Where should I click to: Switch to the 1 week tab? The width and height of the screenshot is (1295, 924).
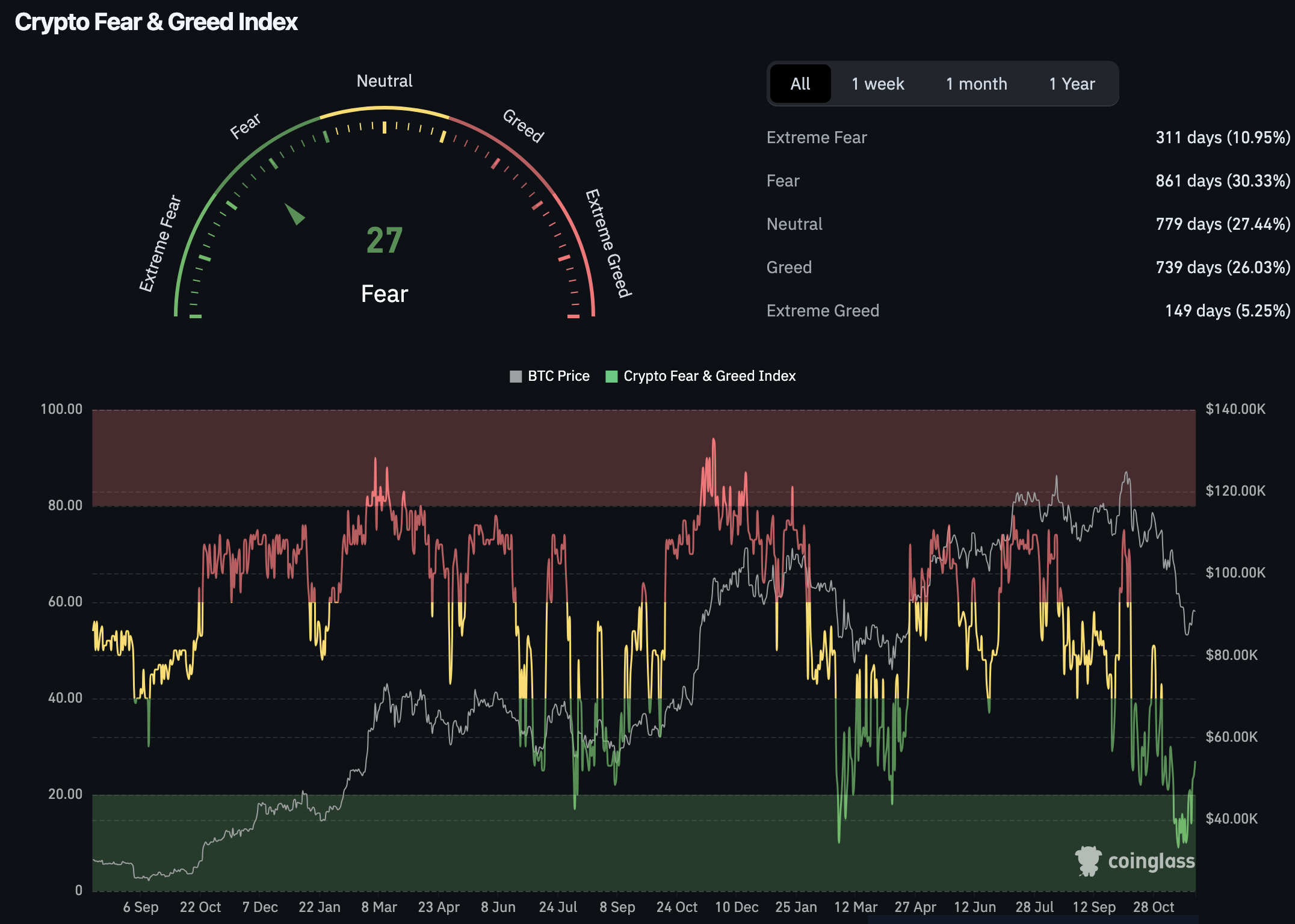877,84
